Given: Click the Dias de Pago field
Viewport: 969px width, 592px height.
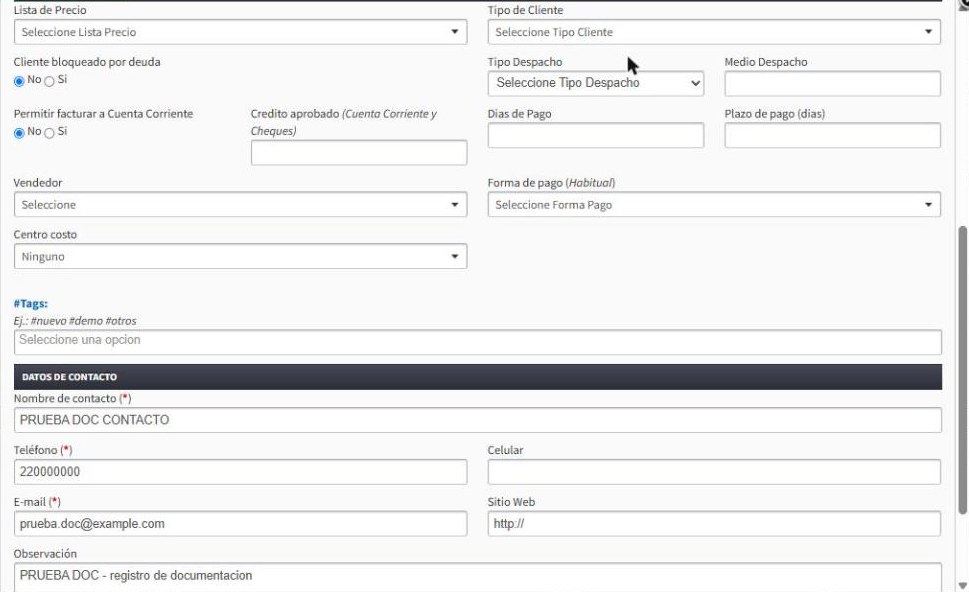Looking at the screenshot, I should (596, 135).
